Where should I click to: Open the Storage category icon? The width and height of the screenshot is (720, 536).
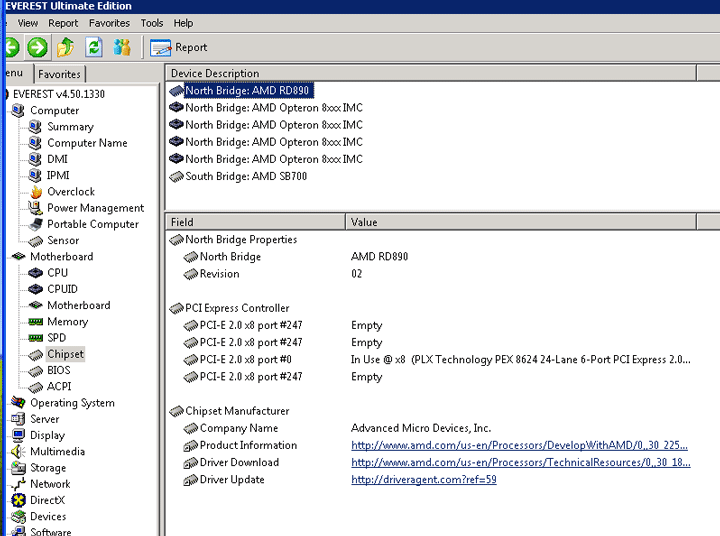18,468
